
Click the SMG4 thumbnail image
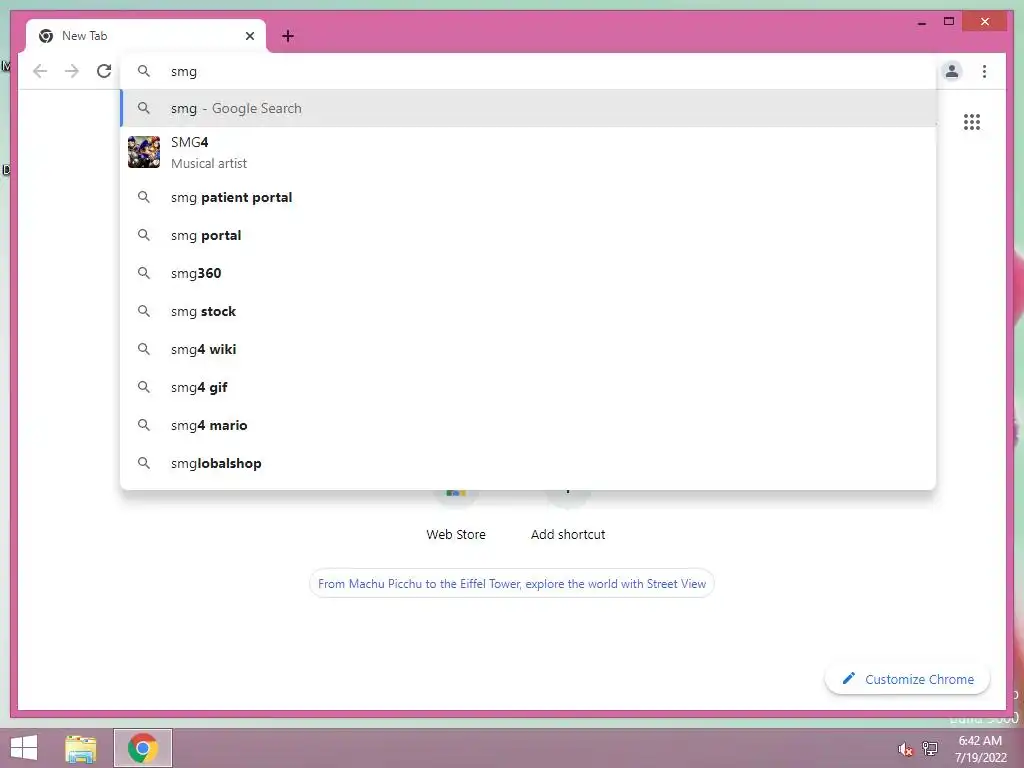tap(144, 152)
